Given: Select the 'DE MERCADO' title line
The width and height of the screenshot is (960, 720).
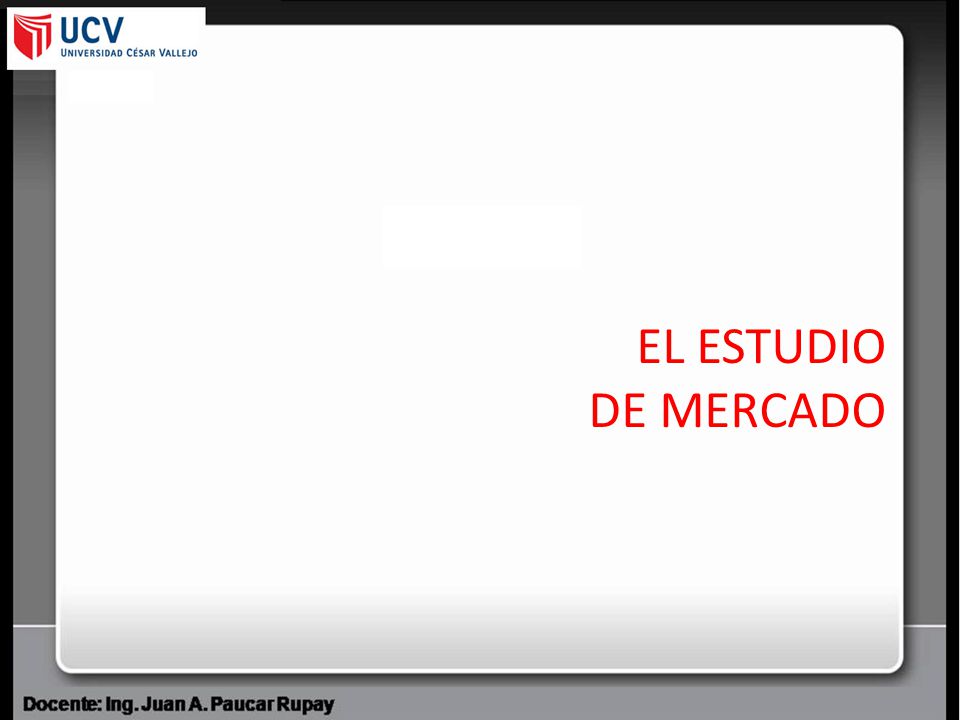Looking at the screenshot, I should coord(738,410).
